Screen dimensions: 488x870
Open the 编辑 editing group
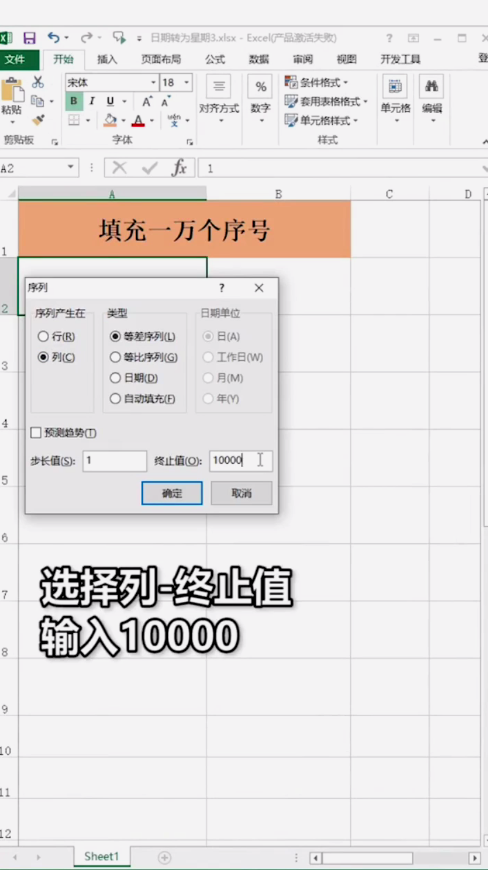click(x=431, y=99)
